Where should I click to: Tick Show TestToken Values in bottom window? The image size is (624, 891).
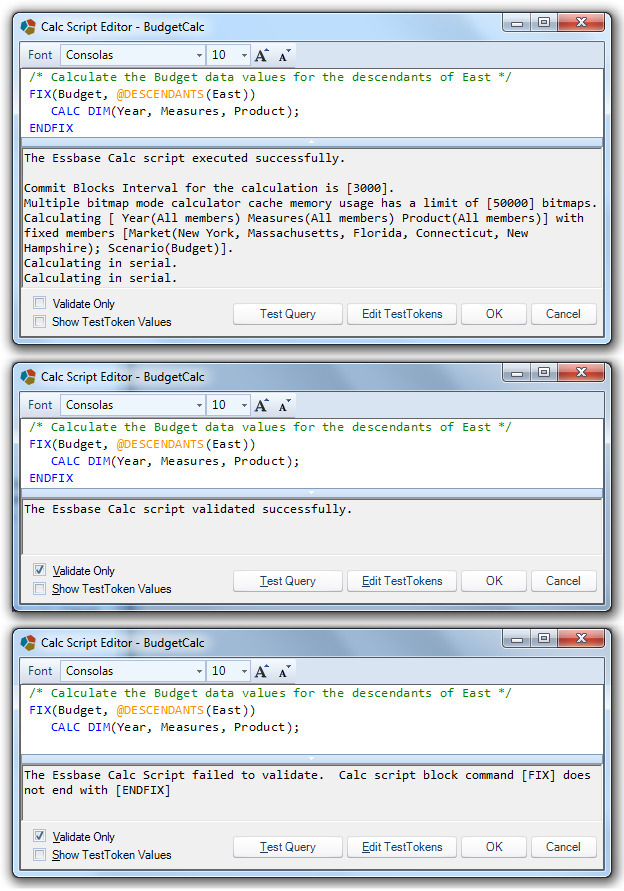click(x=39, y=855)
